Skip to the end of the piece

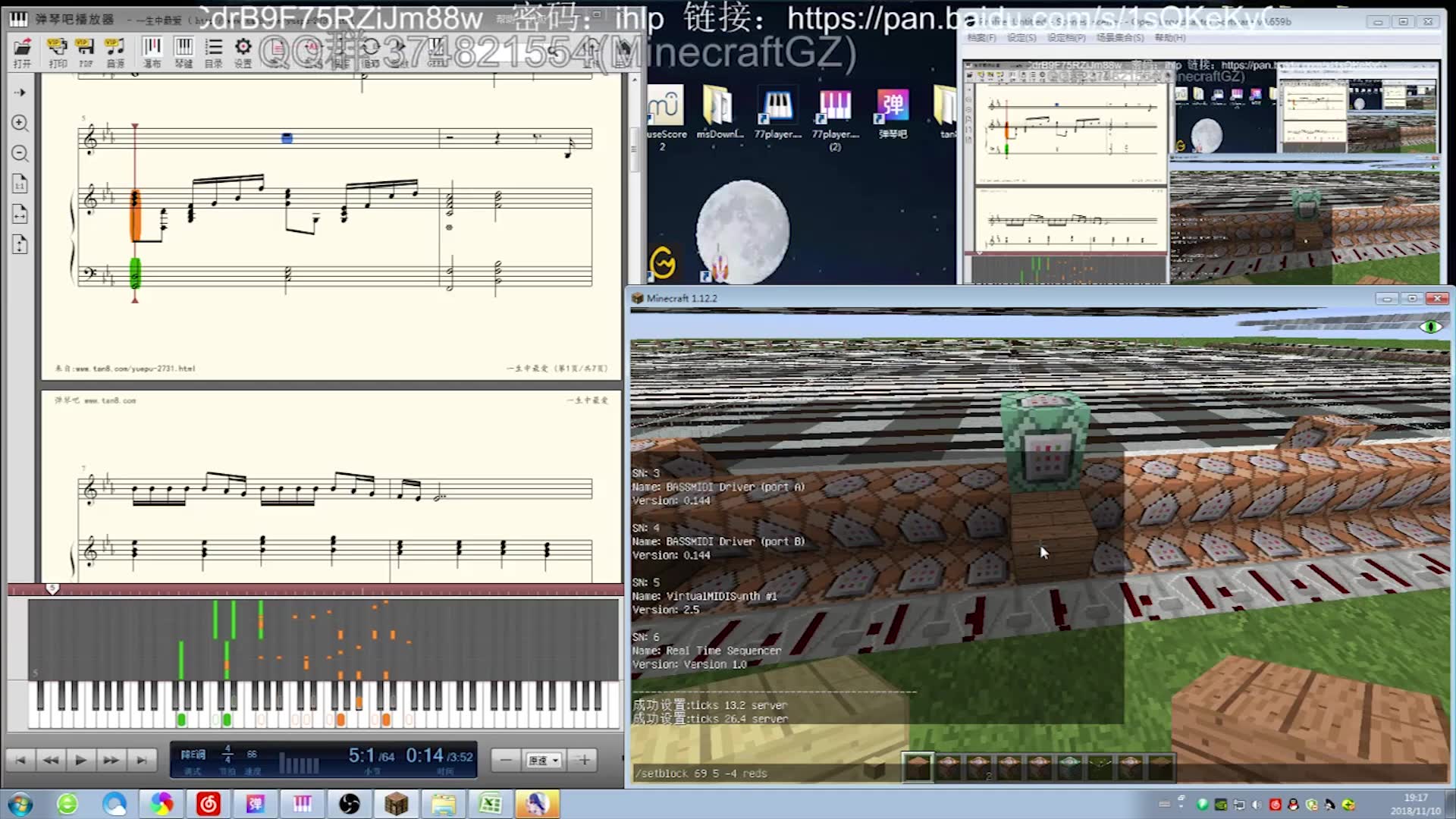tap(142, 760)
